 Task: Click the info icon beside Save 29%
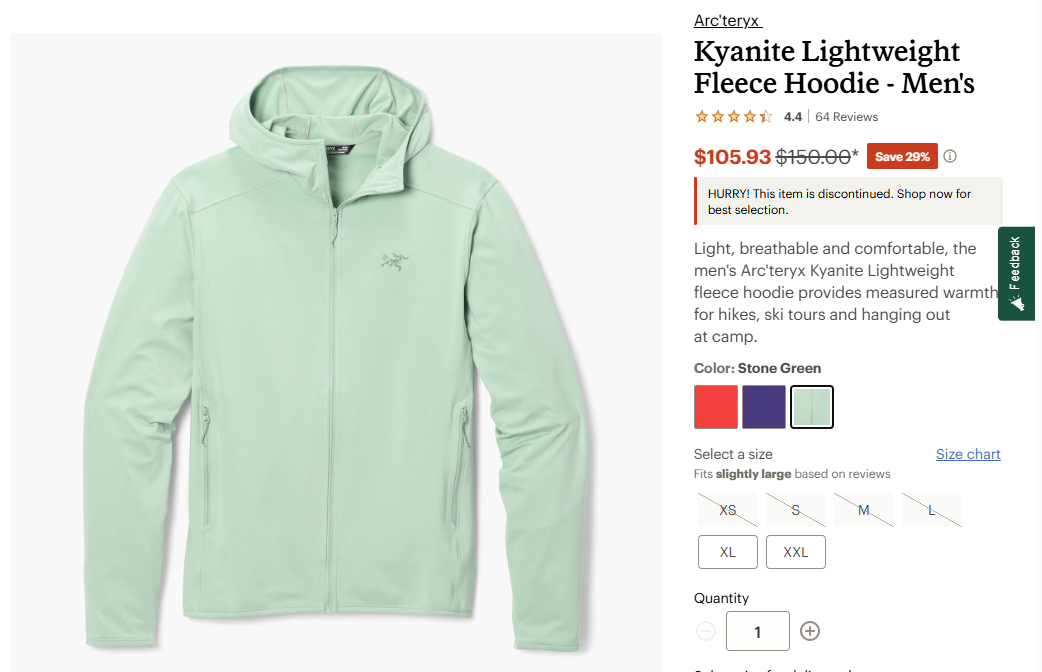pos(950,156)
